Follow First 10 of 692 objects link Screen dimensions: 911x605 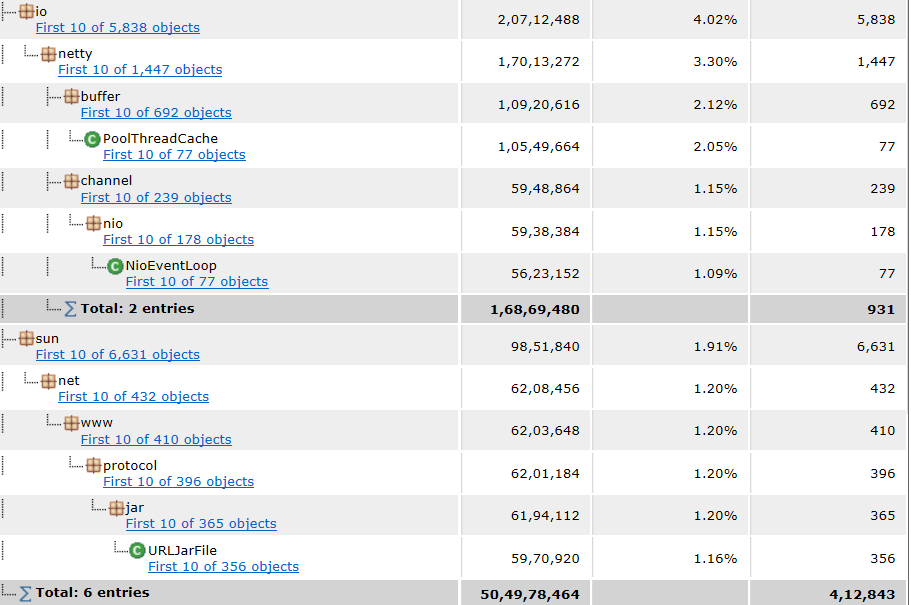pos(156,113)
